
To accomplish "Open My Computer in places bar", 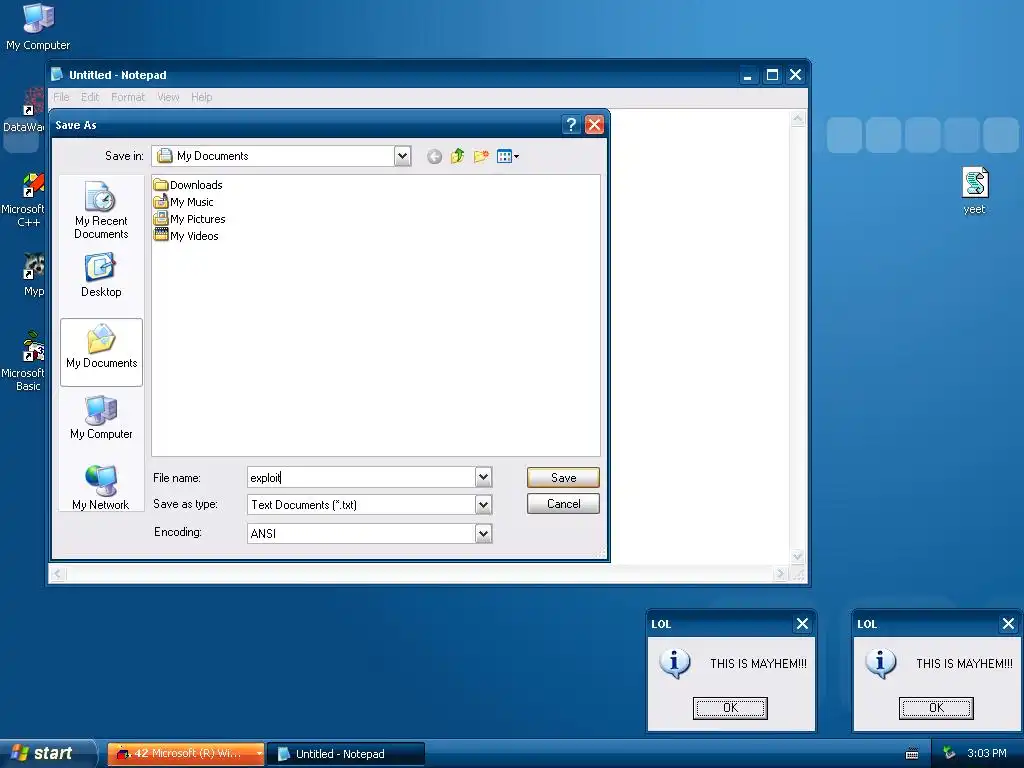I will 101,418.
